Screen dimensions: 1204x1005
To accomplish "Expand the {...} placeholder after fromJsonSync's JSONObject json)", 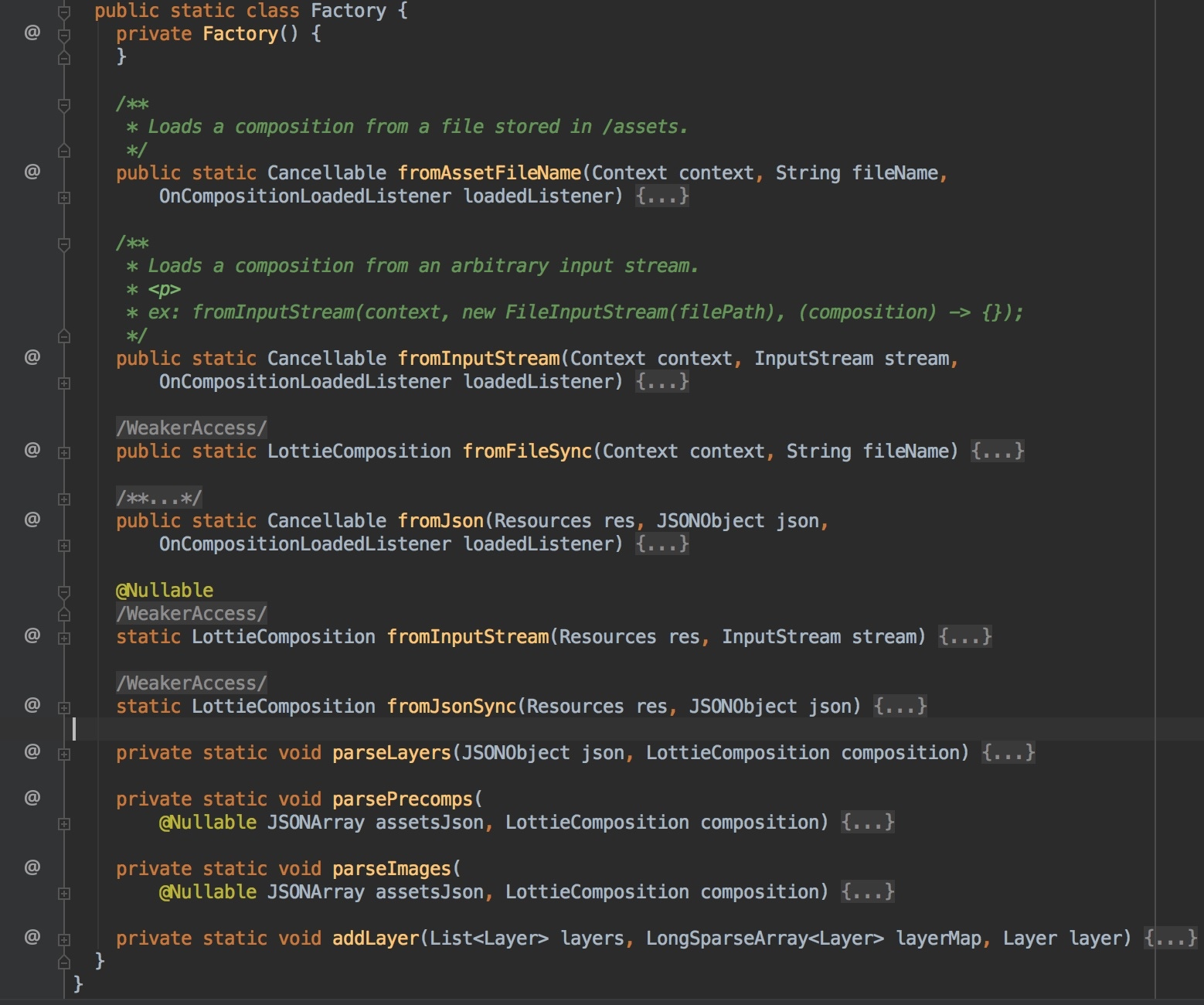I will pos(900,707).
